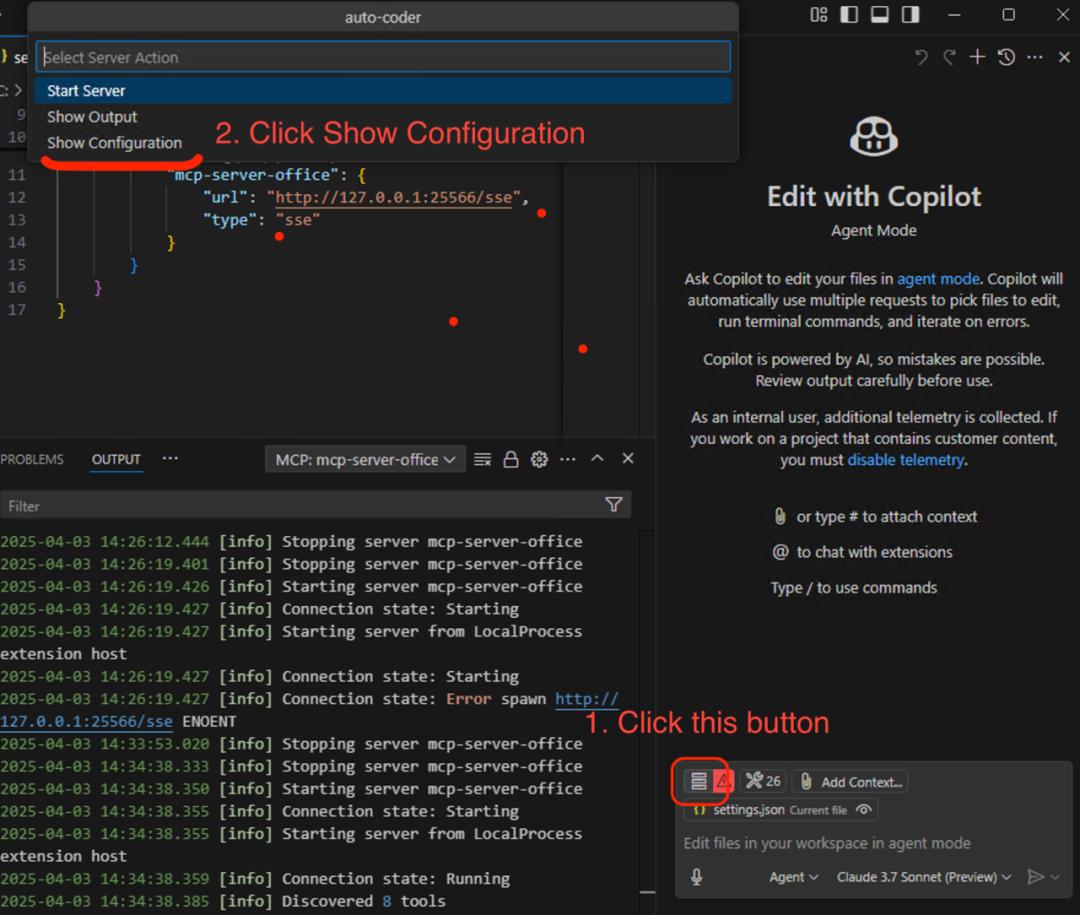Switch to the PROBLEMS tab

[x=32, y=459]
